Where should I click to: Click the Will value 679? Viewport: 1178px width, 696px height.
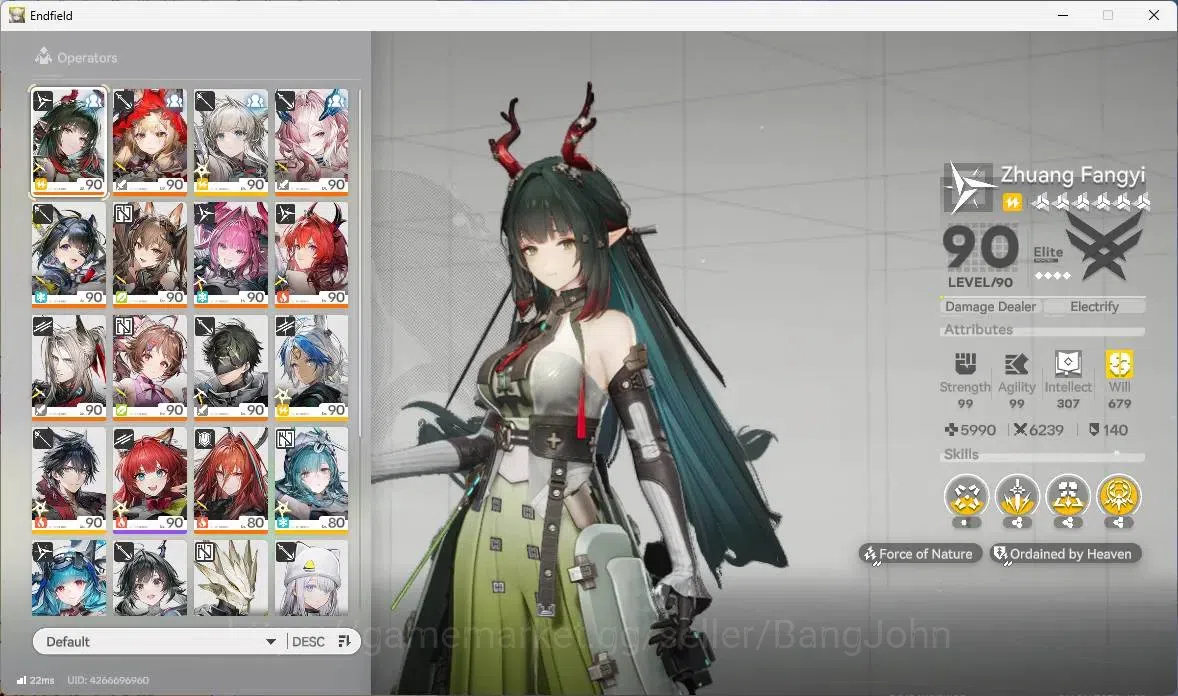pyautogui.click(x=1119, y=404)
